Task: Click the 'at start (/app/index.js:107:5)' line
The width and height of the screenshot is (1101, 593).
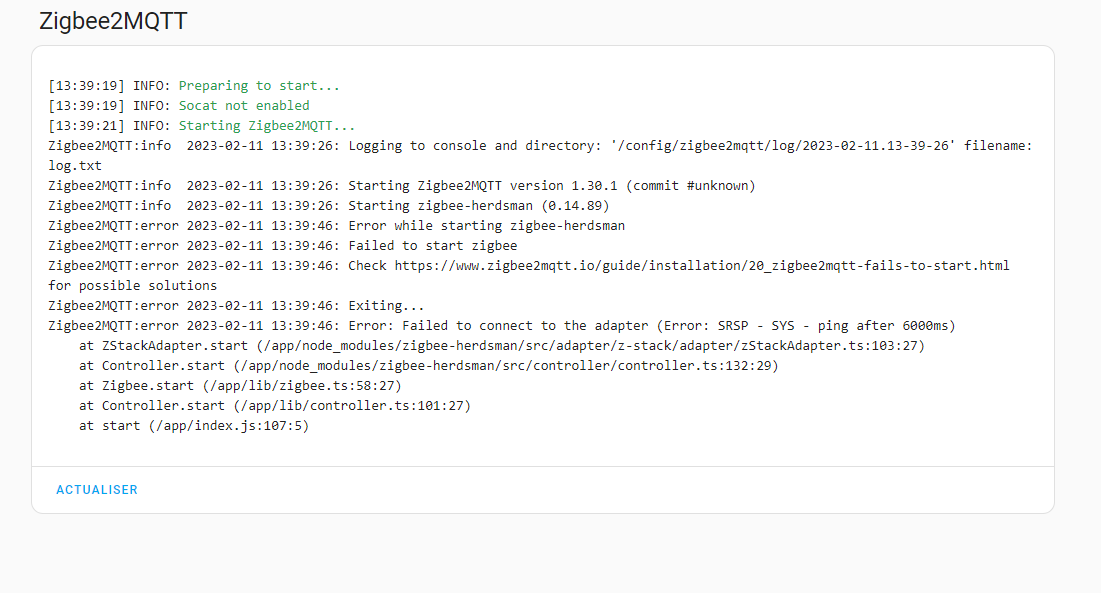Action: pos(194,426)
